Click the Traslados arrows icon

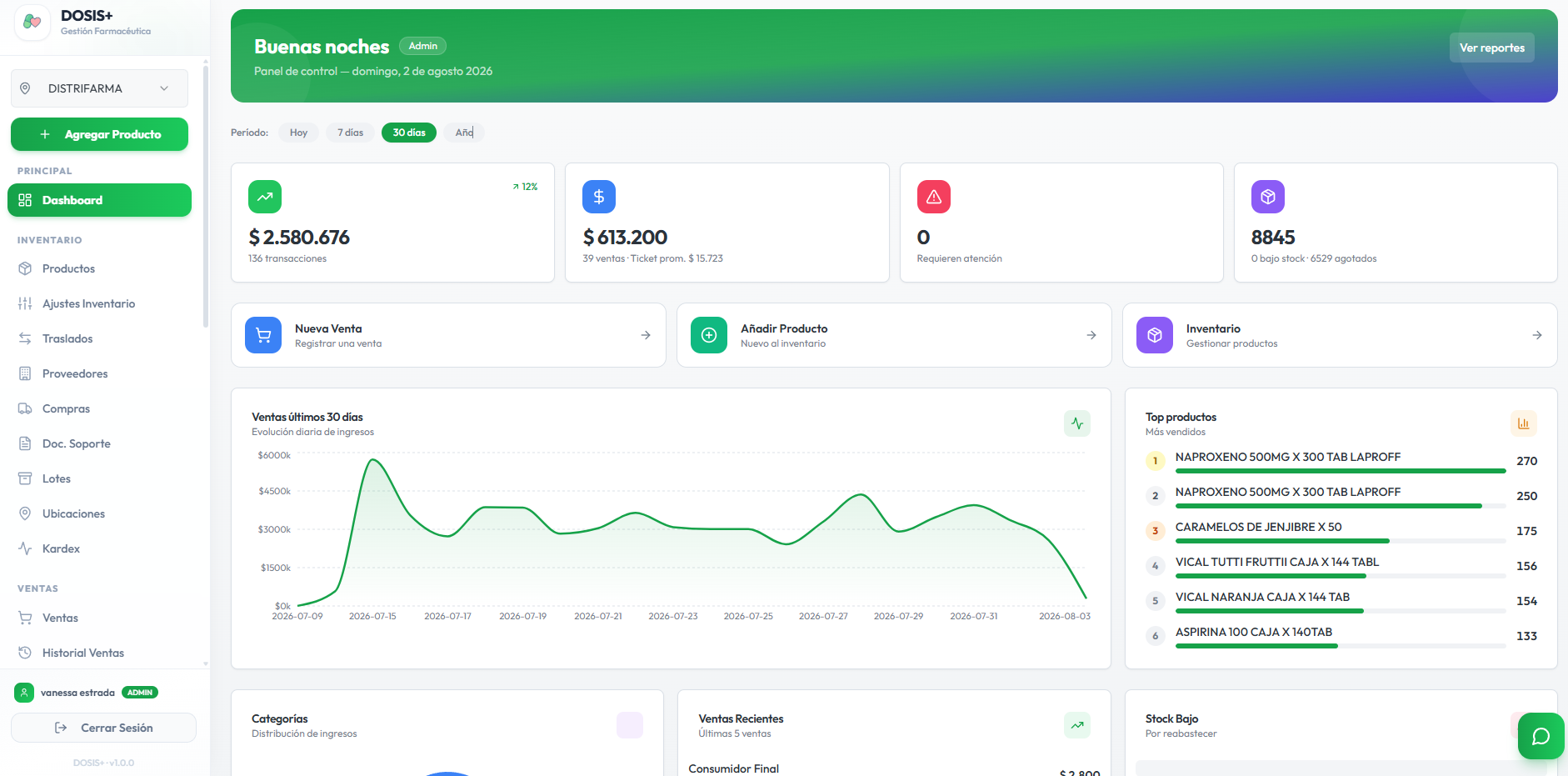click(x=25, y=338)
